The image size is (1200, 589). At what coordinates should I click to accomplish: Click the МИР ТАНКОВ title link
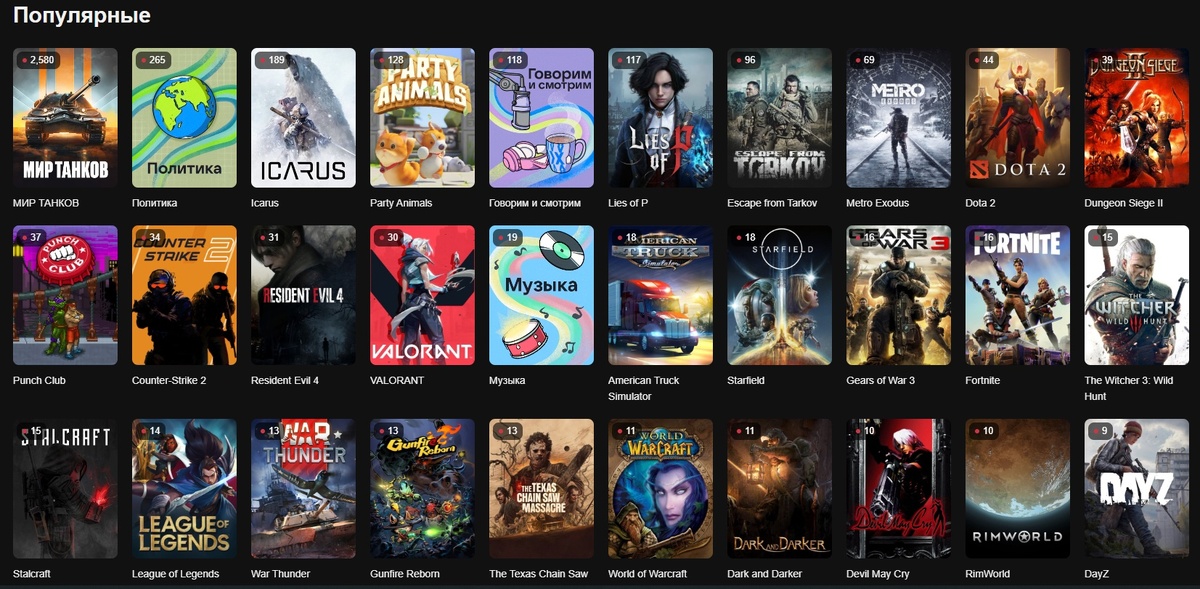(x=46, y=203)
